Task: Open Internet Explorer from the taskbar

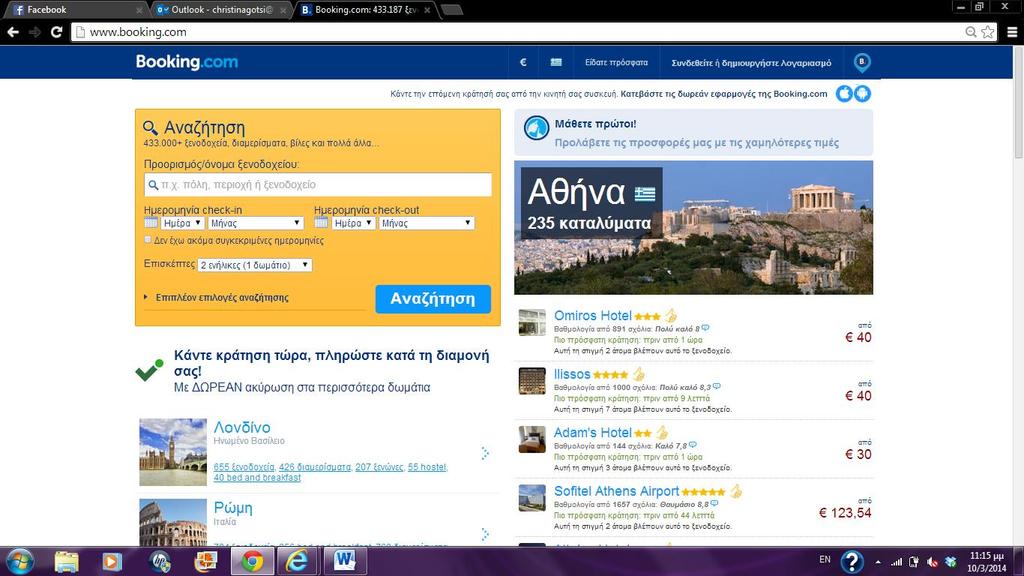Action: point(297,562)
